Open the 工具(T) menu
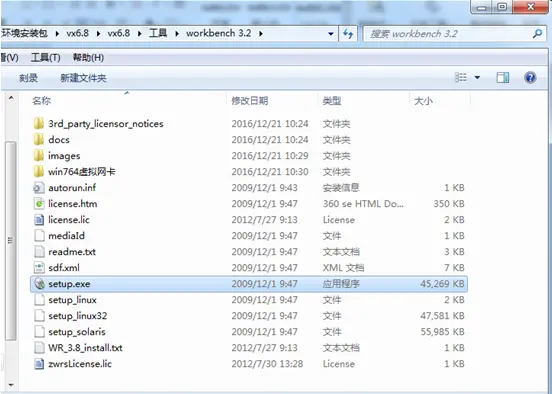This screenshot has width=552, height=394. coord(45,57)
